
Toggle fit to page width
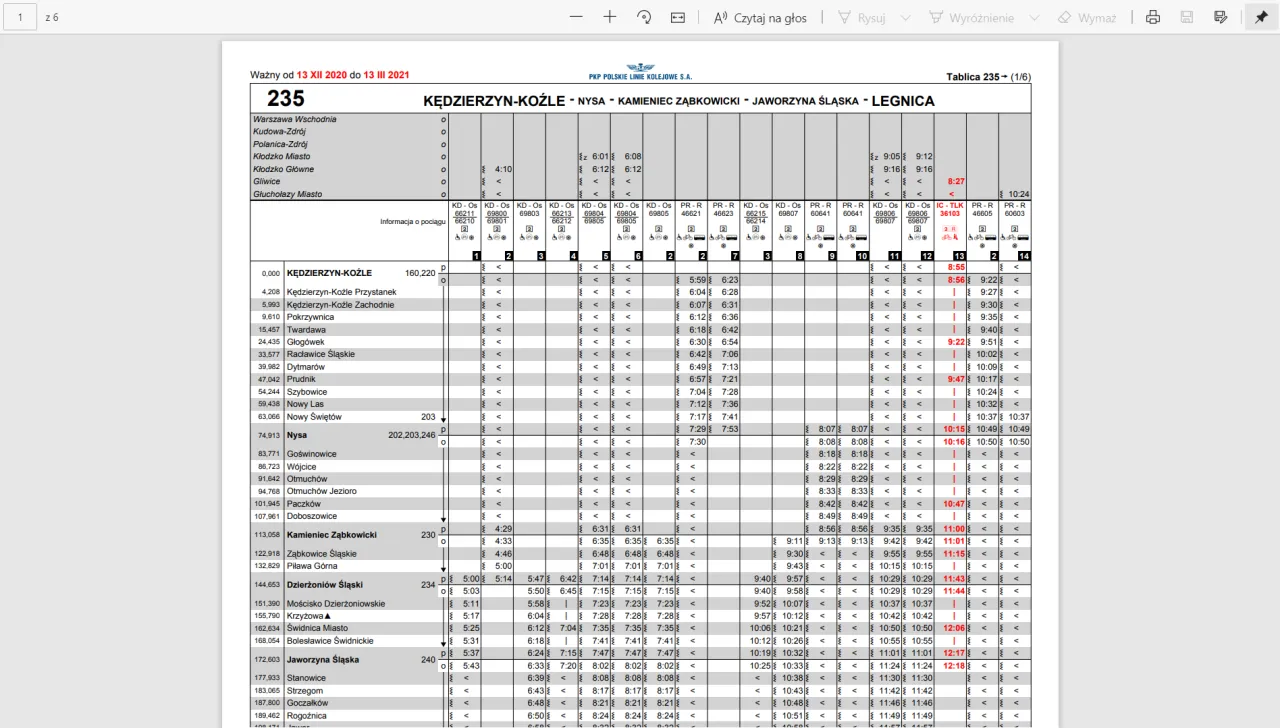[678, 17]
